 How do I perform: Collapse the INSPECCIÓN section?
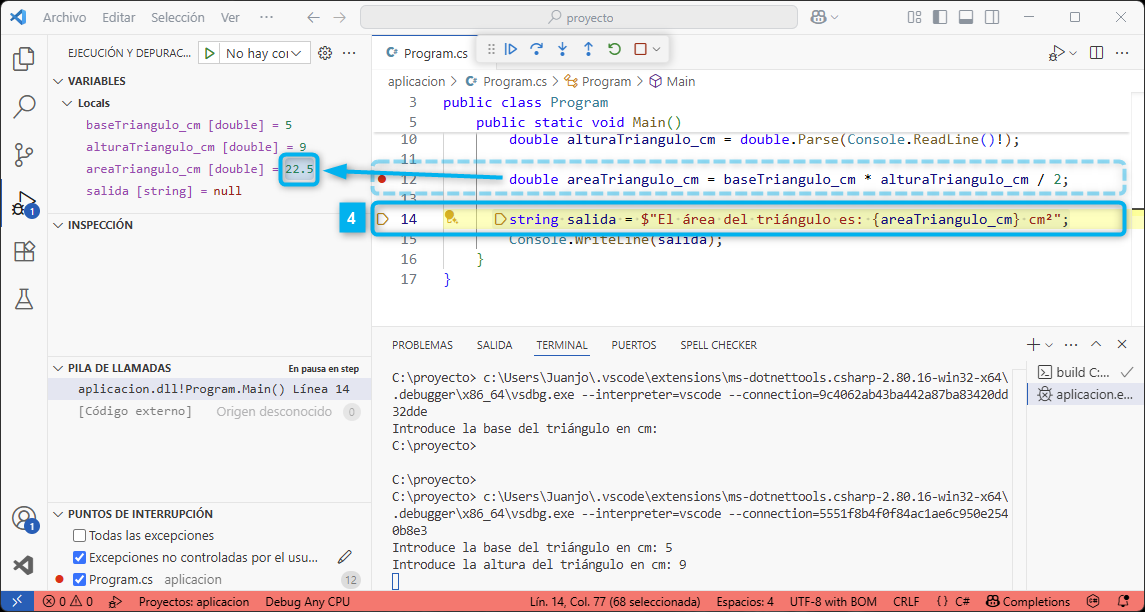(59, 225)
